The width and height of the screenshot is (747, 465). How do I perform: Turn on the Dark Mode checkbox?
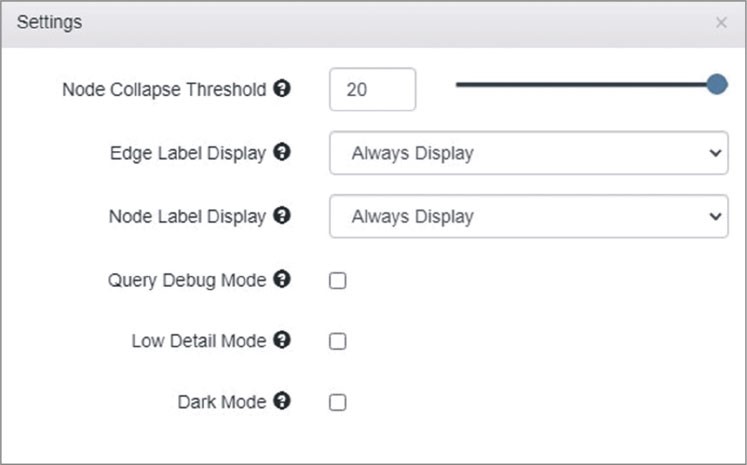pyautogui.click(x=338, y=402)
